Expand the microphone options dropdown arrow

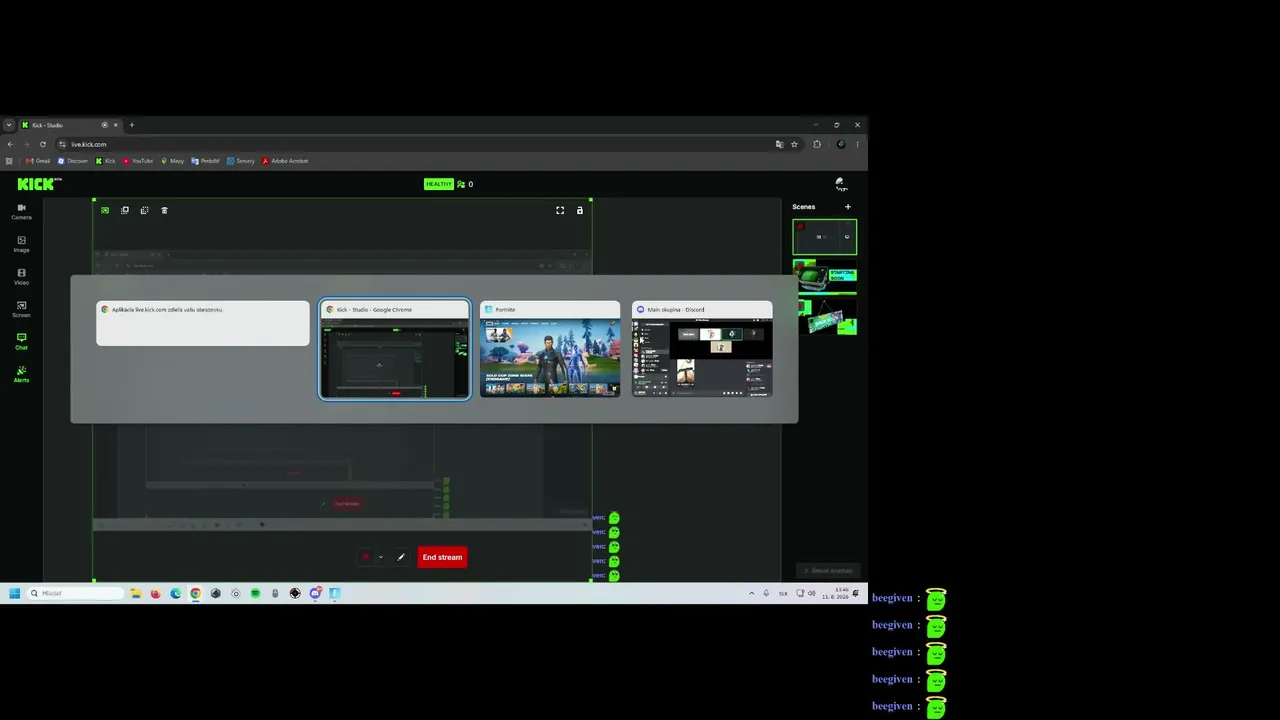[x=380, y=557]
